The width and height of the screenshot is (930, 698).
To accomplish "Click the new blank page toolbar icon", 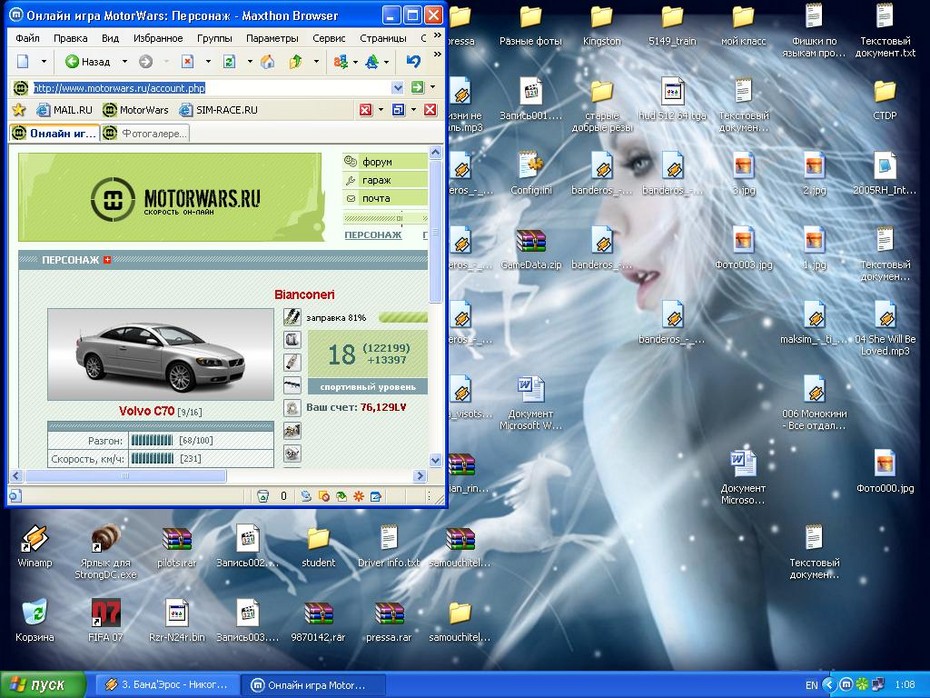I will click(23, 61).
